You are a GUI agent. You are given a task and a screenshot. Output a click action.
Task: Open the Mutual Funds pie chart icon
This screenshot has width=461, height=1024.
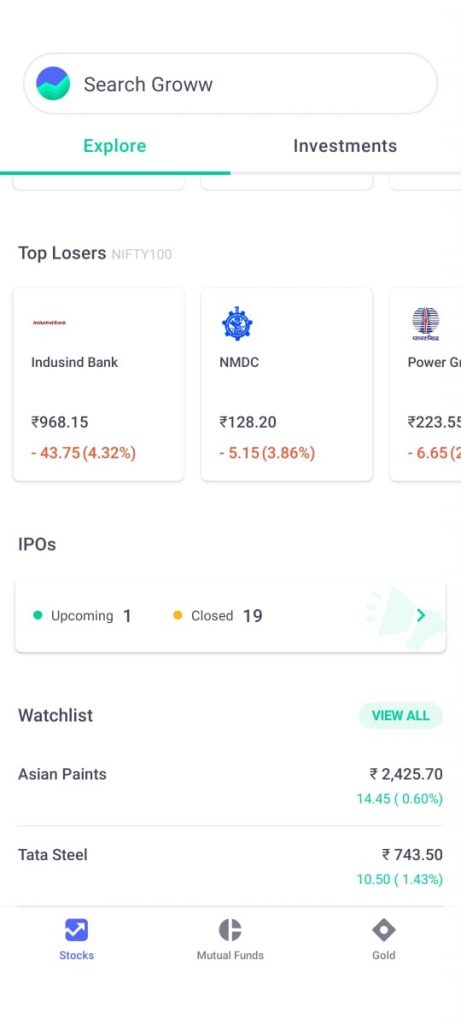tap(230, 930)
